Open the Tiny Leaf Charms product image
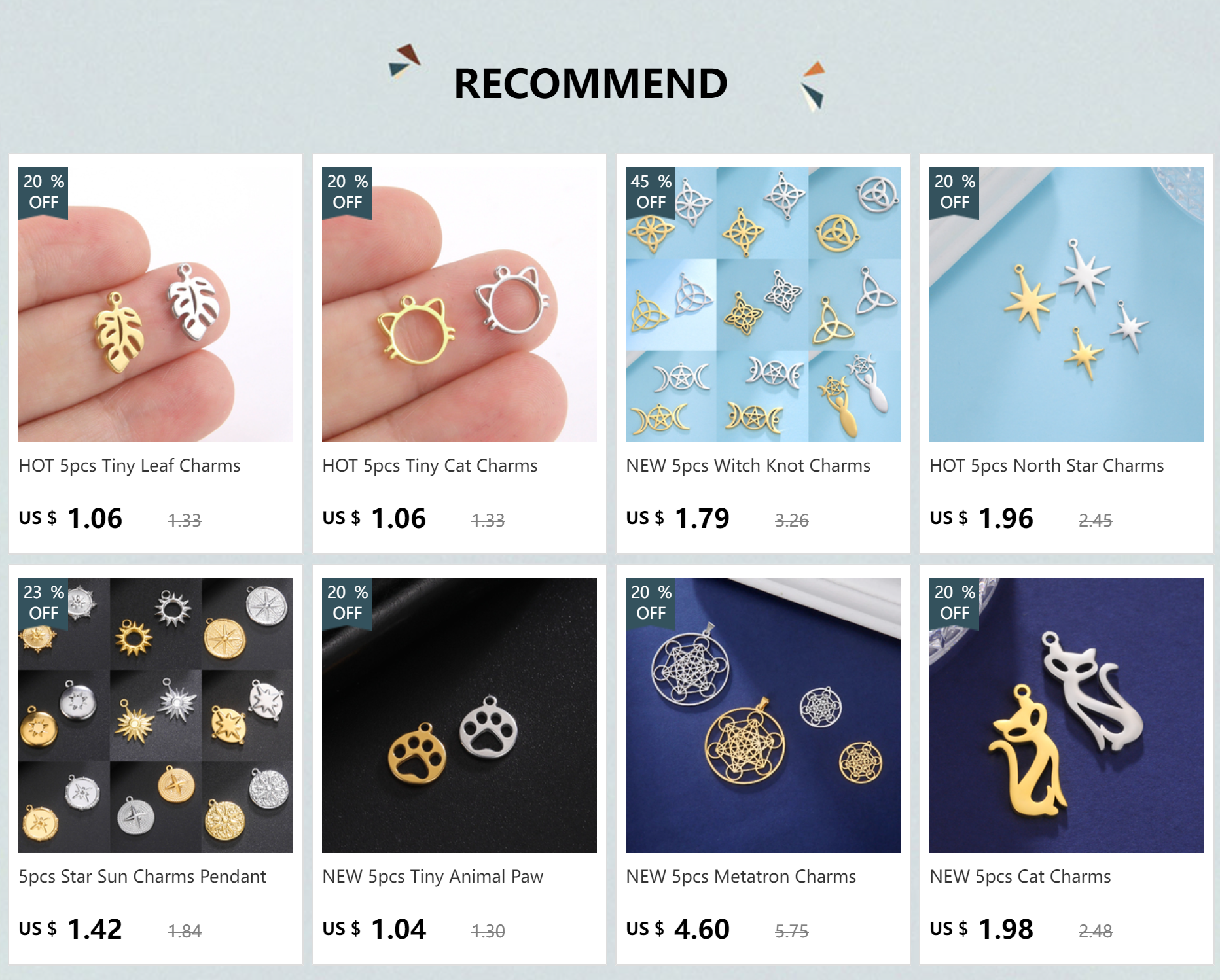This screenshot has height=980, width=1220. pyautogui.click(x=156, y=305)
